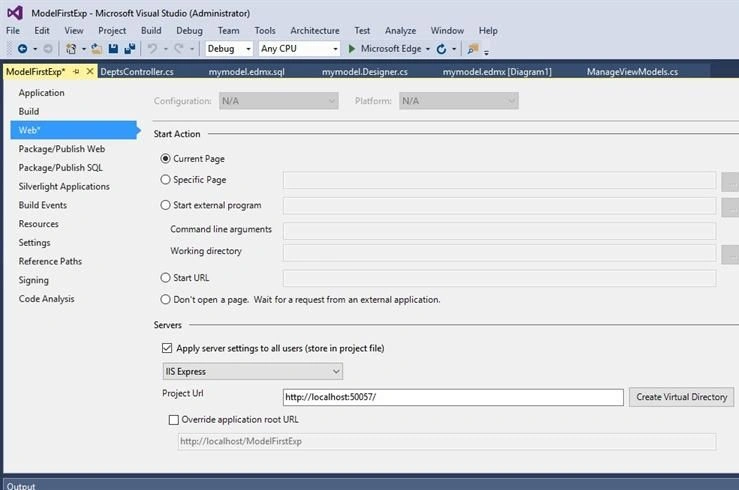Click the pin icon on ModelFirstExp tab
739x490 pixels.
point(76,72)
